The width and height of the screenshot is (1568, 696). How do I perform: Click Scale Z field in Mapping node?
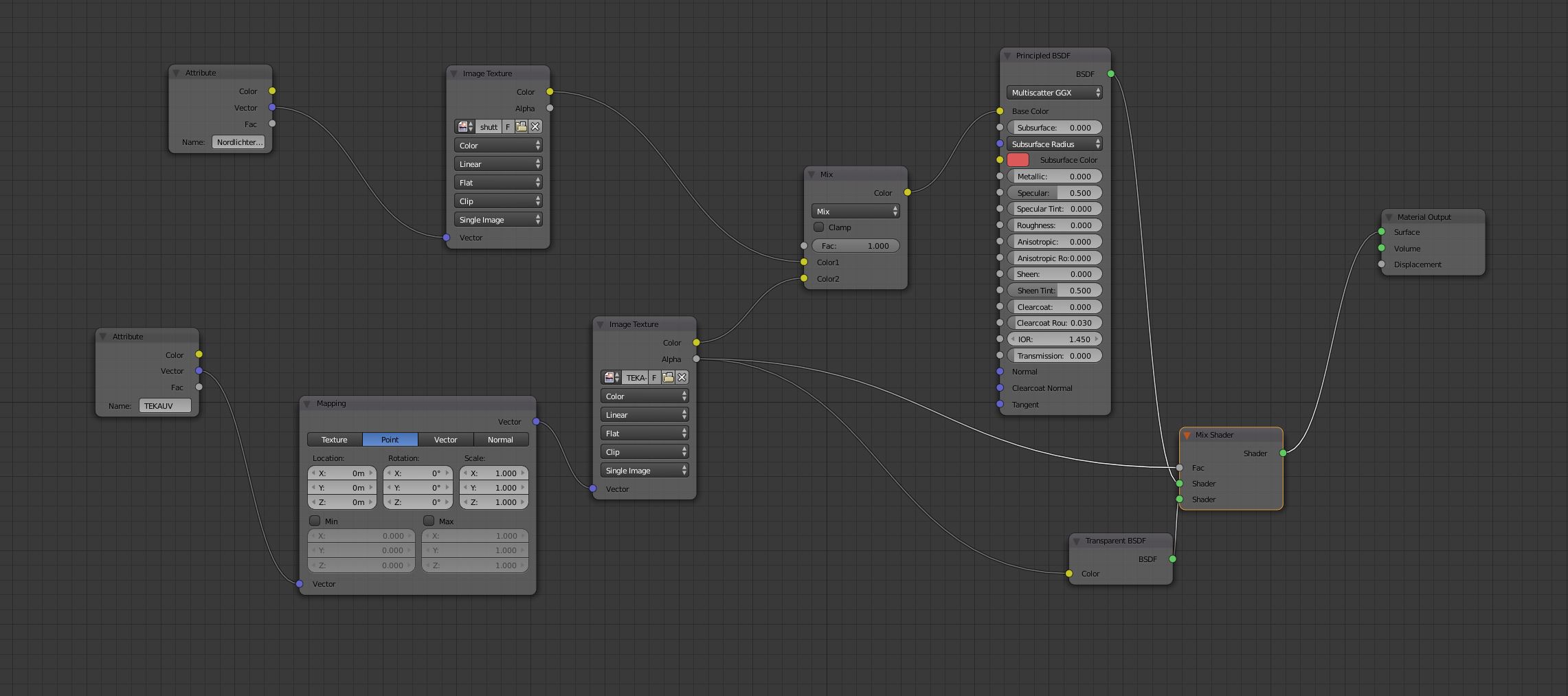(x=494, y=502)
